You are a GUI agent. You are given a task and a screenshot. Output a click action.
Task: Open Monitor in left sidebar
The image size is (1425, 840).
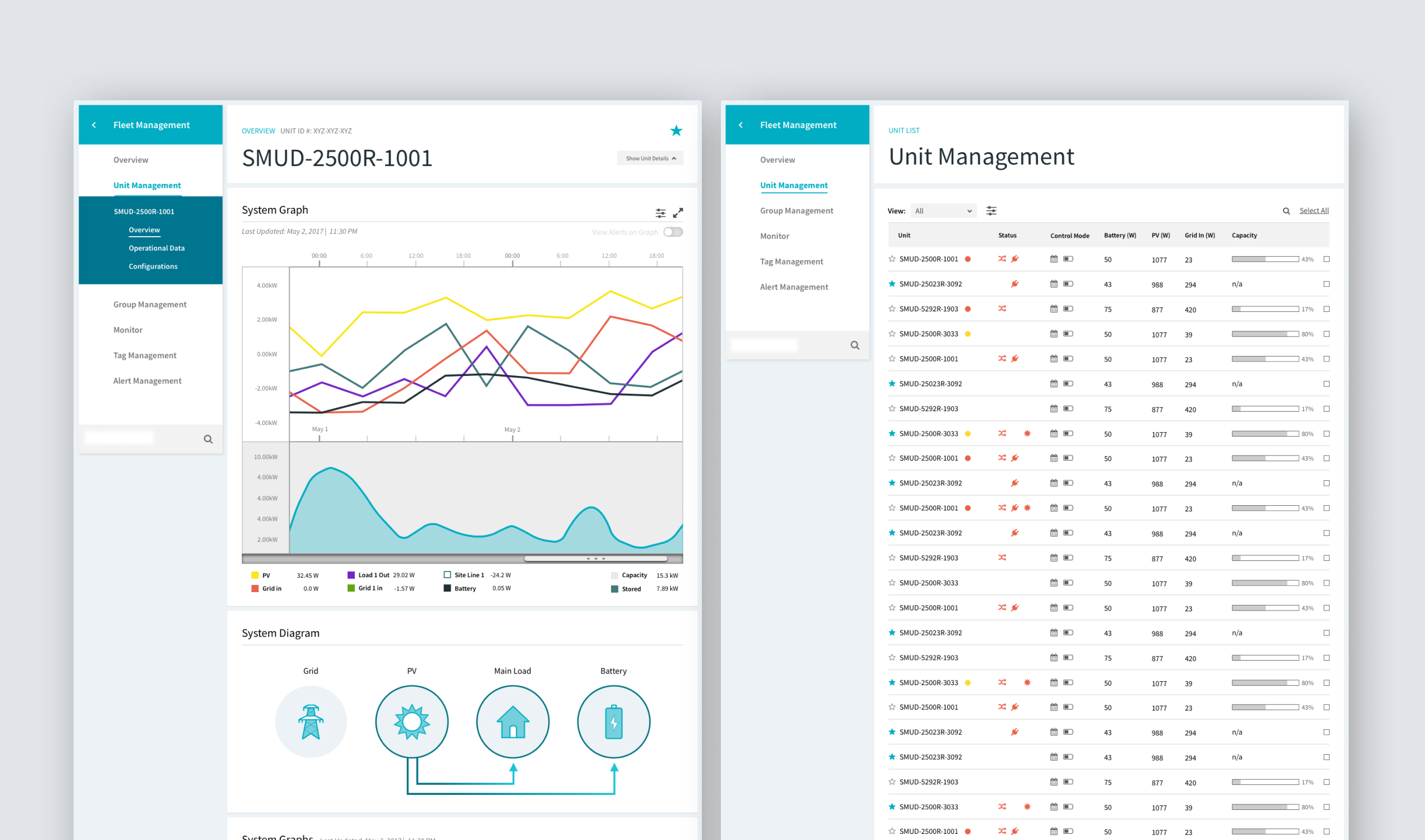pos(128,330)
